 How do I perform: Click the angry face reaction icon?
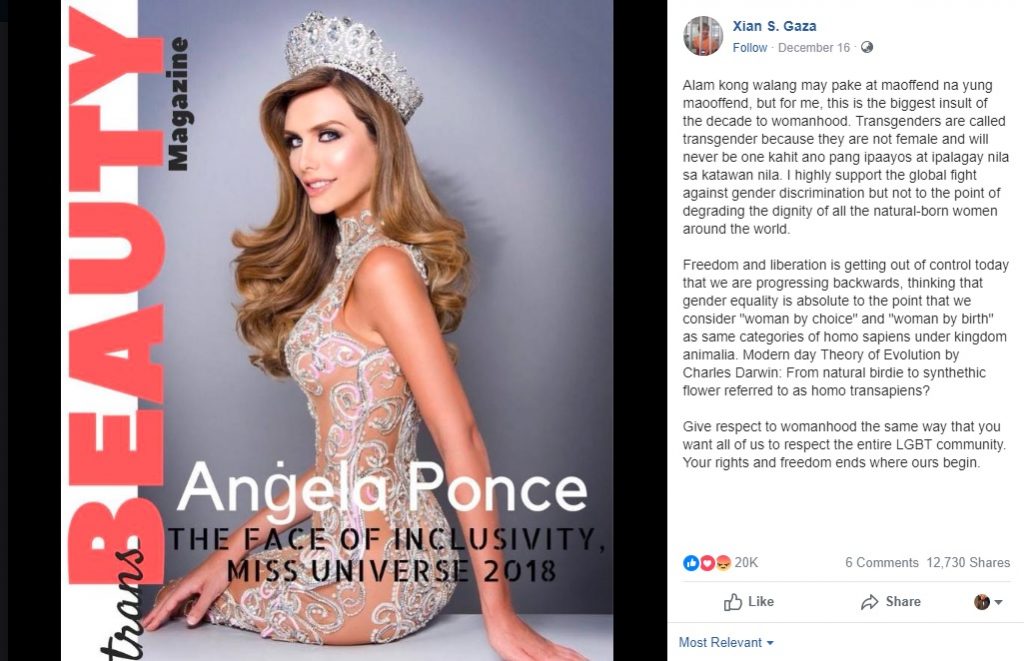pos(723,562)
